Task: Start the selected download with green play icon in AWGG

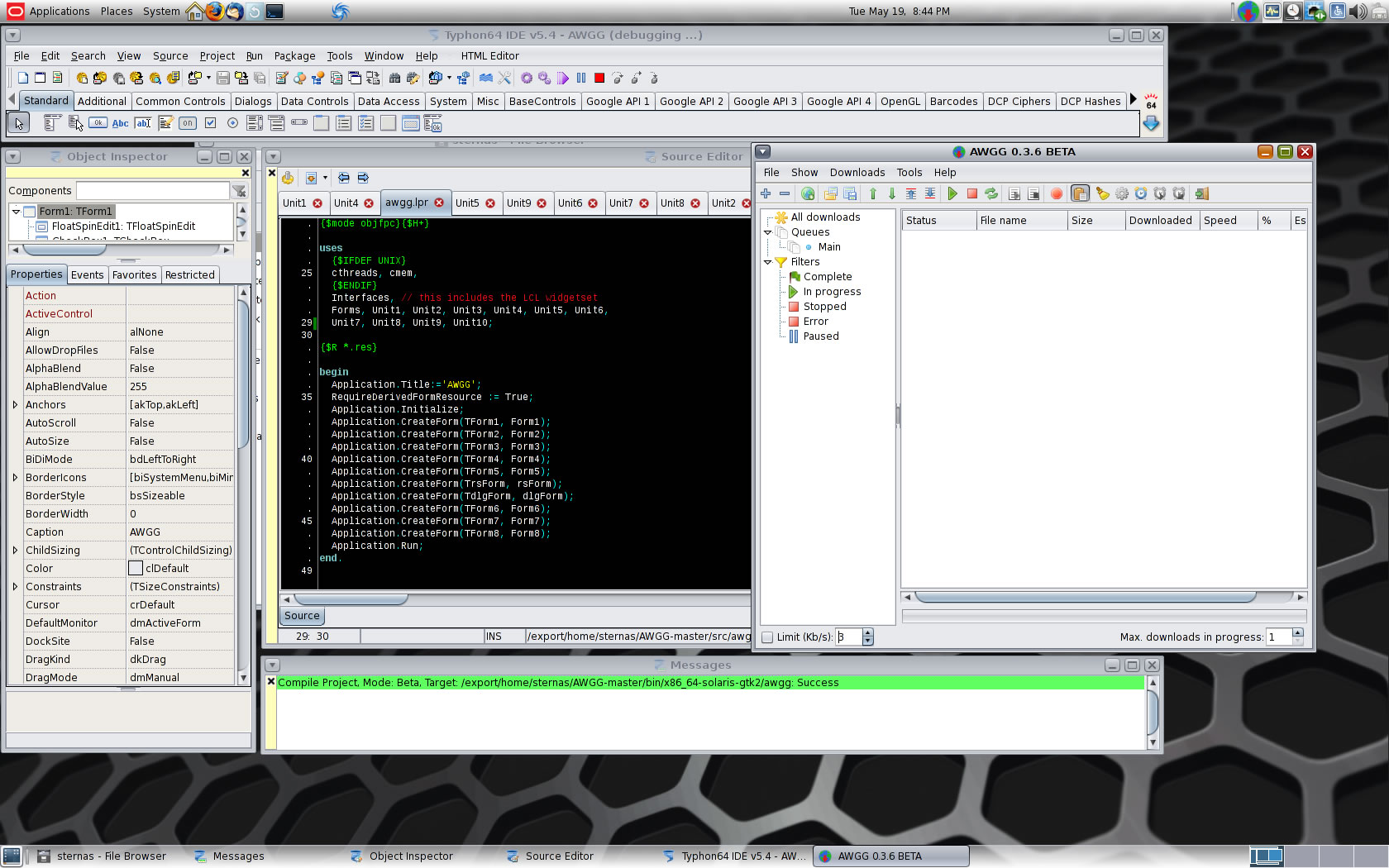Action: (x=952, y=193)
